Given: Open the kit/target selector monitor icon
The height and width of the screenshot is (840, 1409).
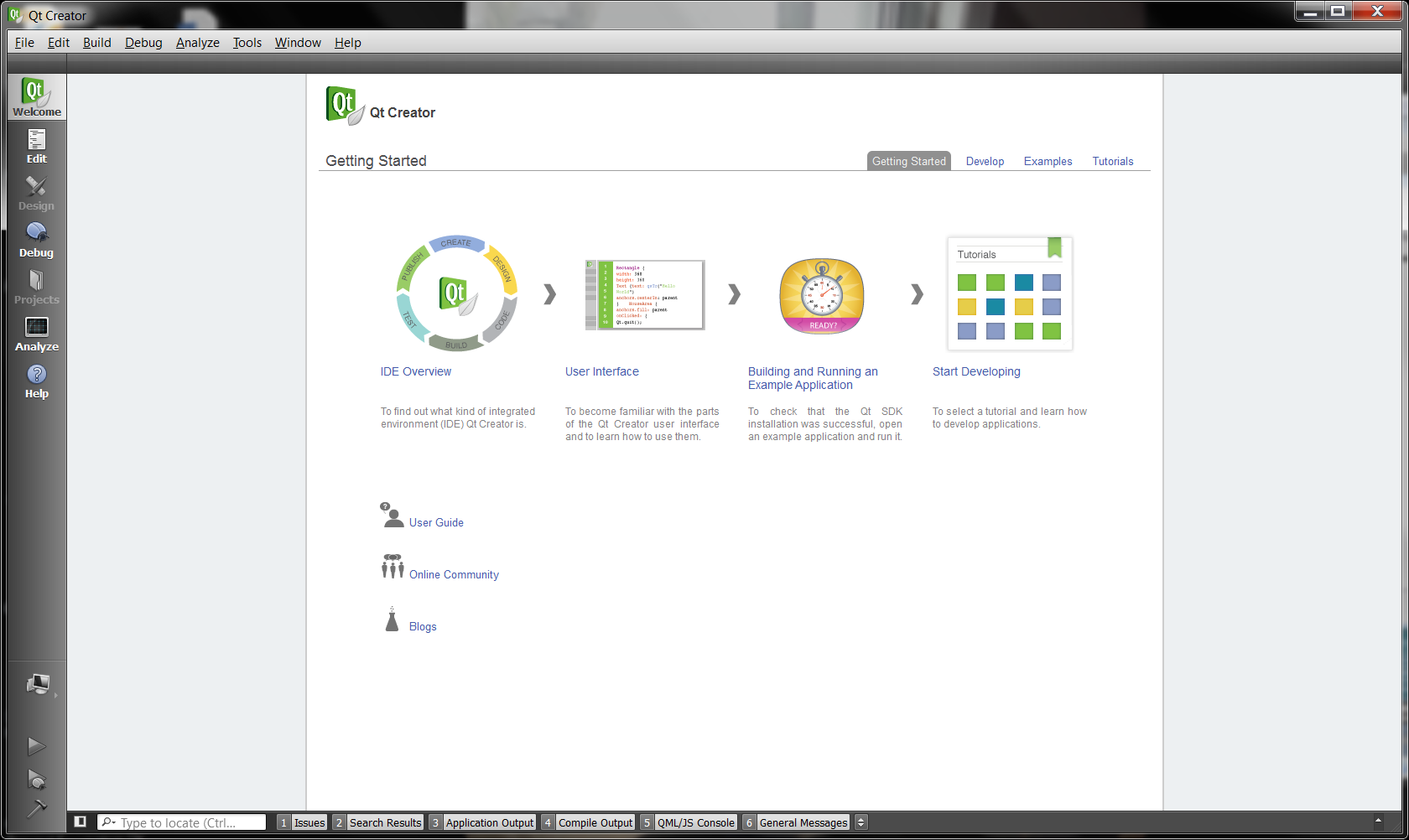Looking at the screenshot, I should [38, 684].
